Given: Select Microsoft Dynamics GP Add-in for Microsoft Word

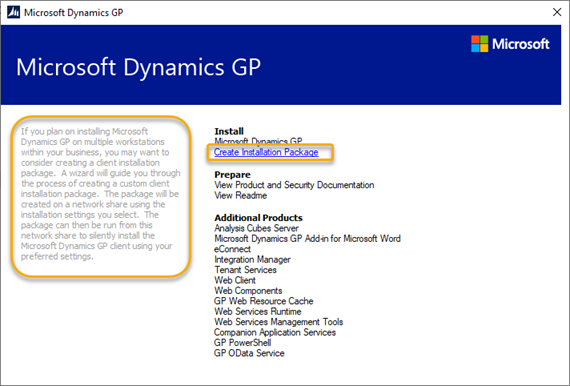Looking at the screenshot, I should click(307, 238).
